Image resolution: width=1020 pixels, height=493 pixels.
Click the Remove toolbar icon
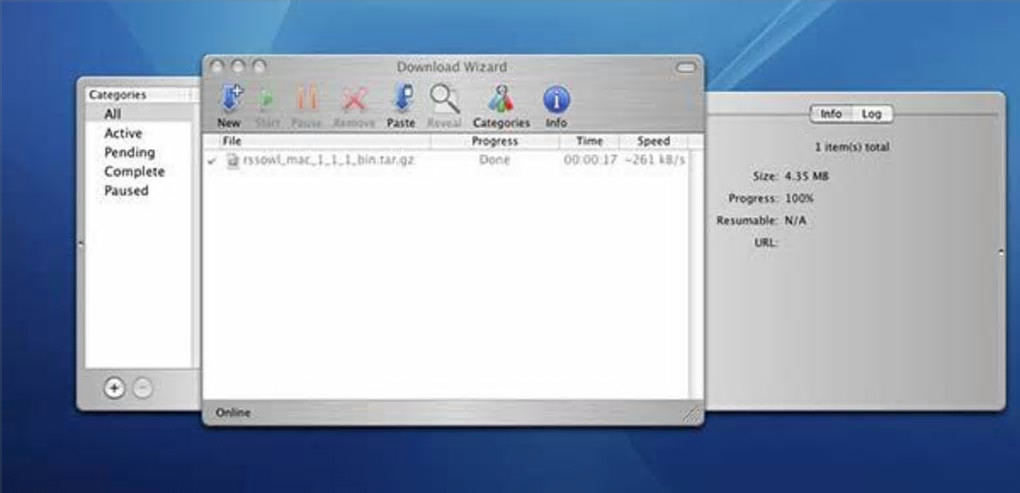(354, 100)
